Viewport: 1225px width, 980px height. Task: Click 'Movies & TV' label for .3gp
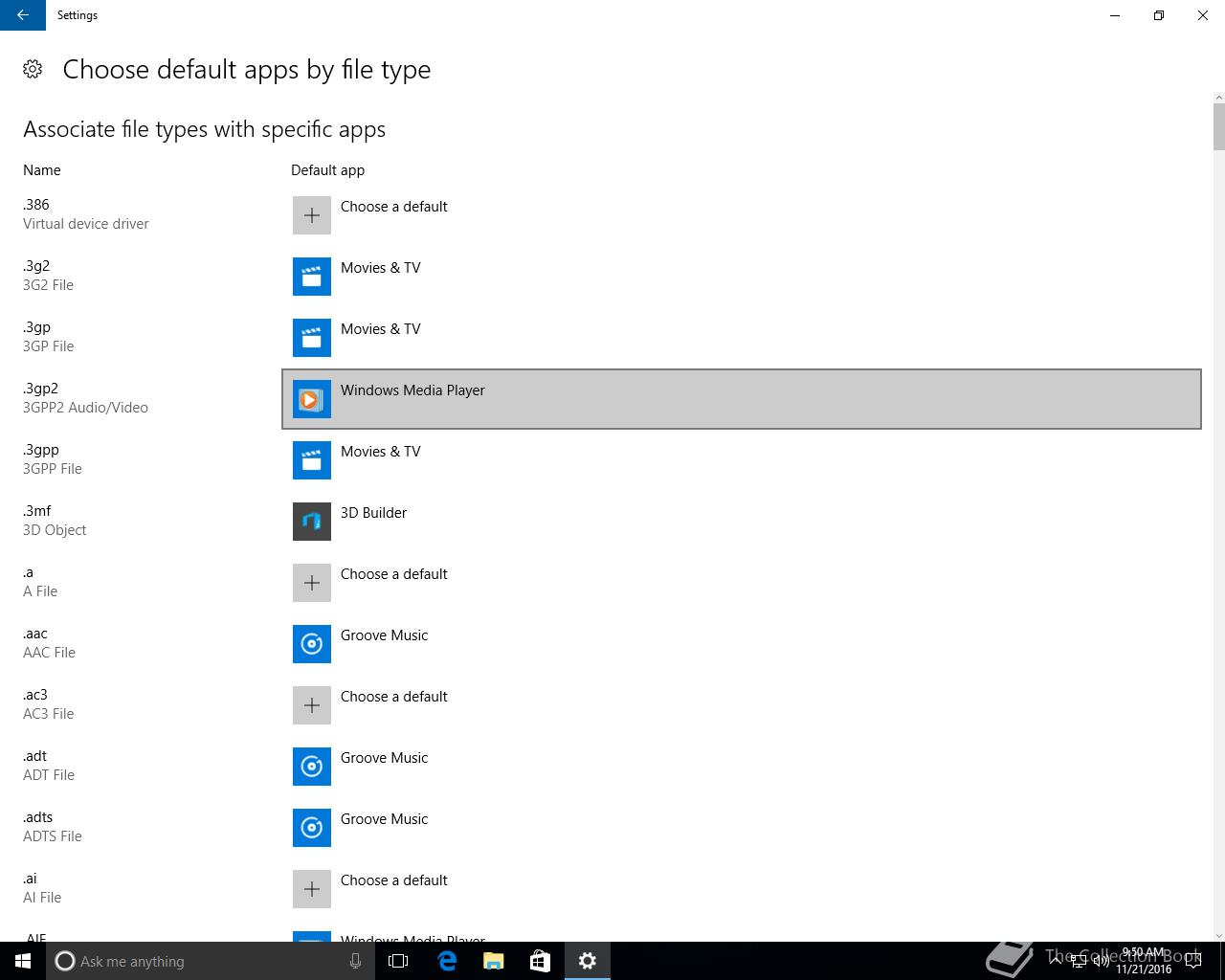381,329
